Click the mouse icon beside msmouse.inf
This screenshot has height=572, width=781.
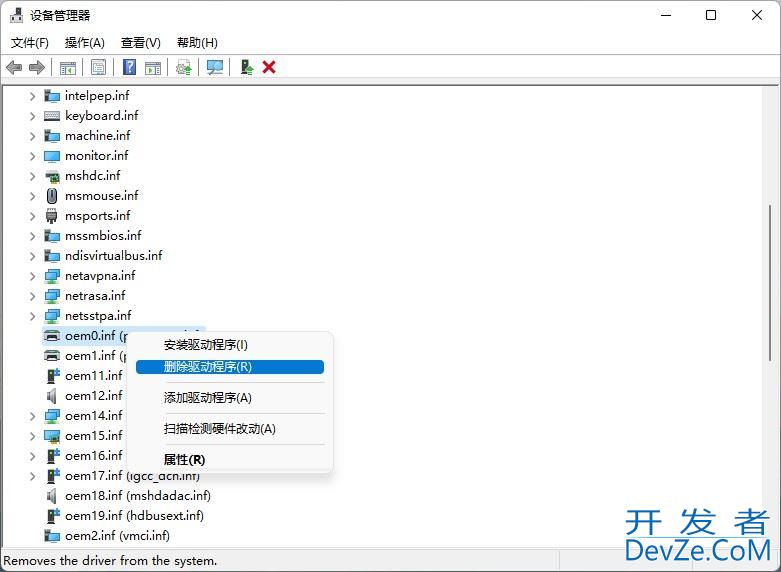pyautogui.click(x=52, y=196)
